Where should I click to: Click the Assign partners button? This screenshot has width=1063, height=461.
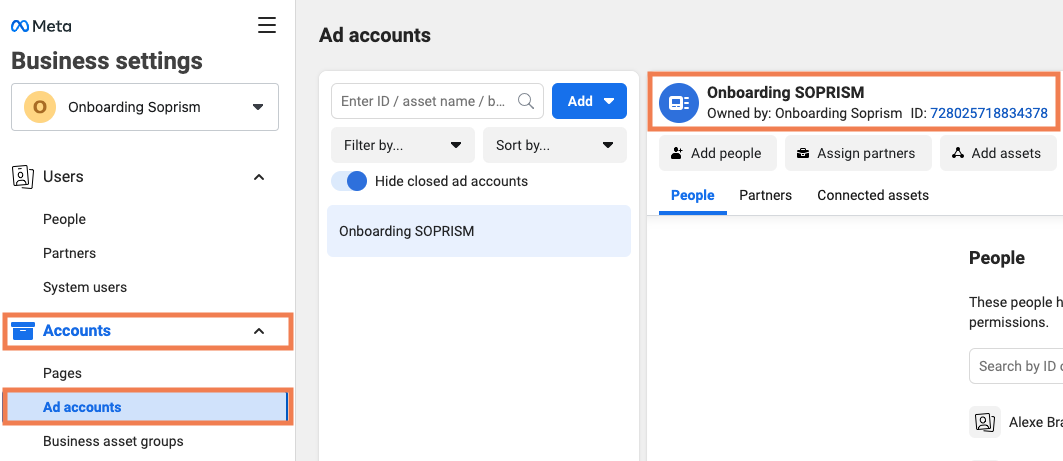[858, 153]
